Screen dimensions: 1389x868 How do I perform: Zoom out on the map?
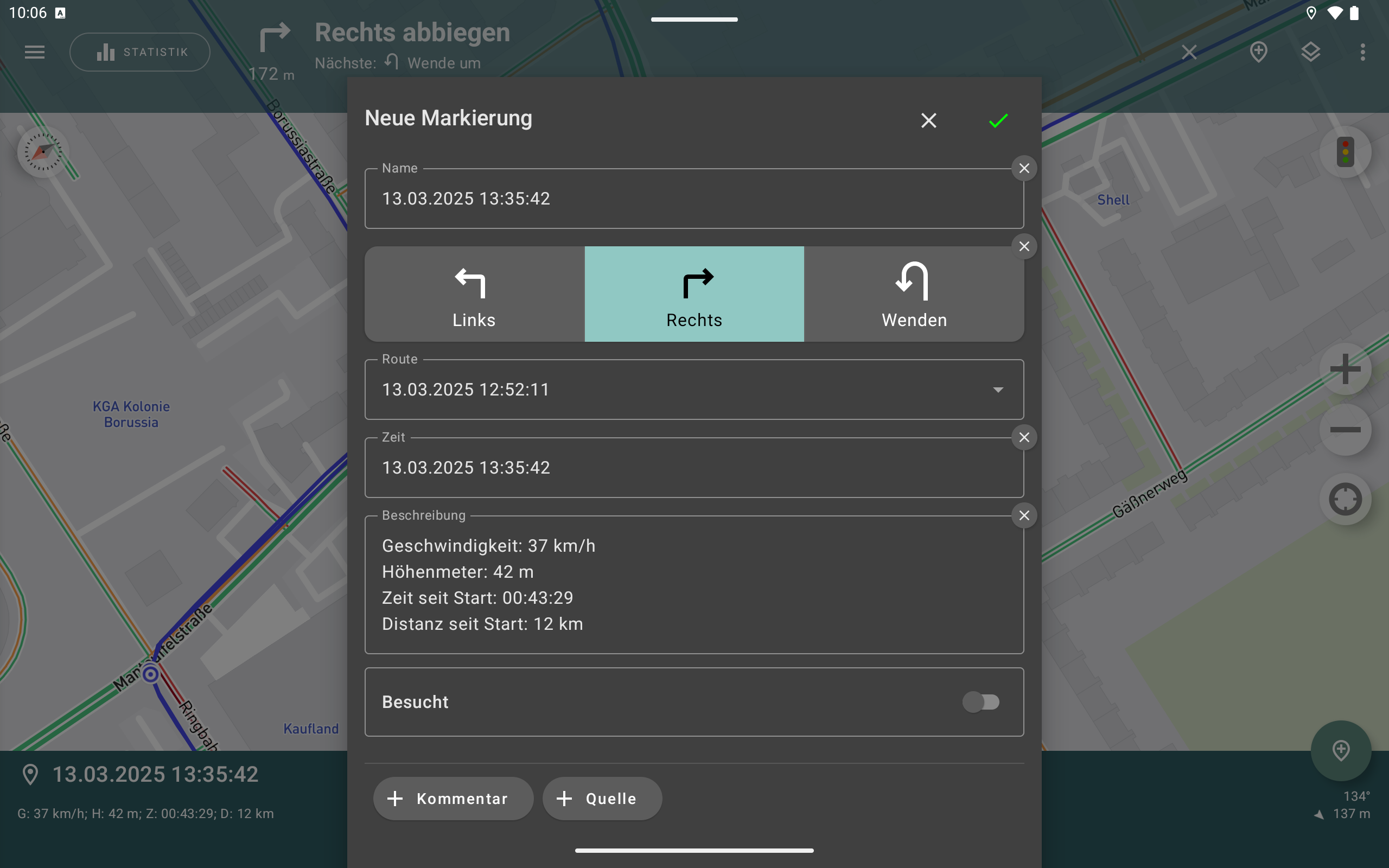1346,430
